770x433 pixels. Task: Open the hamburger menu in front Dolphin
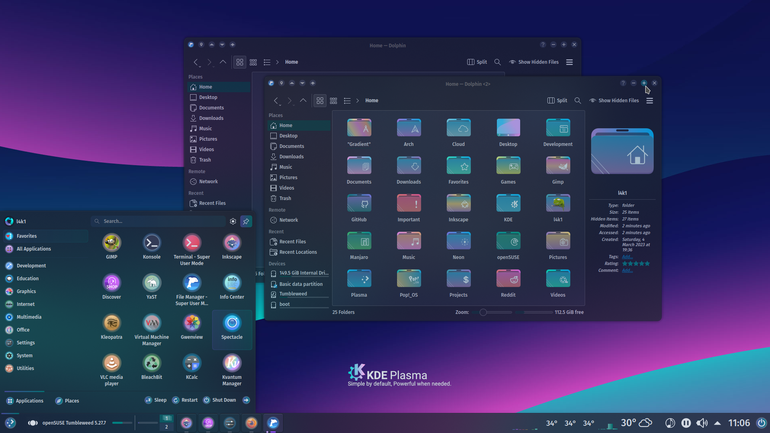coord(650,101)
